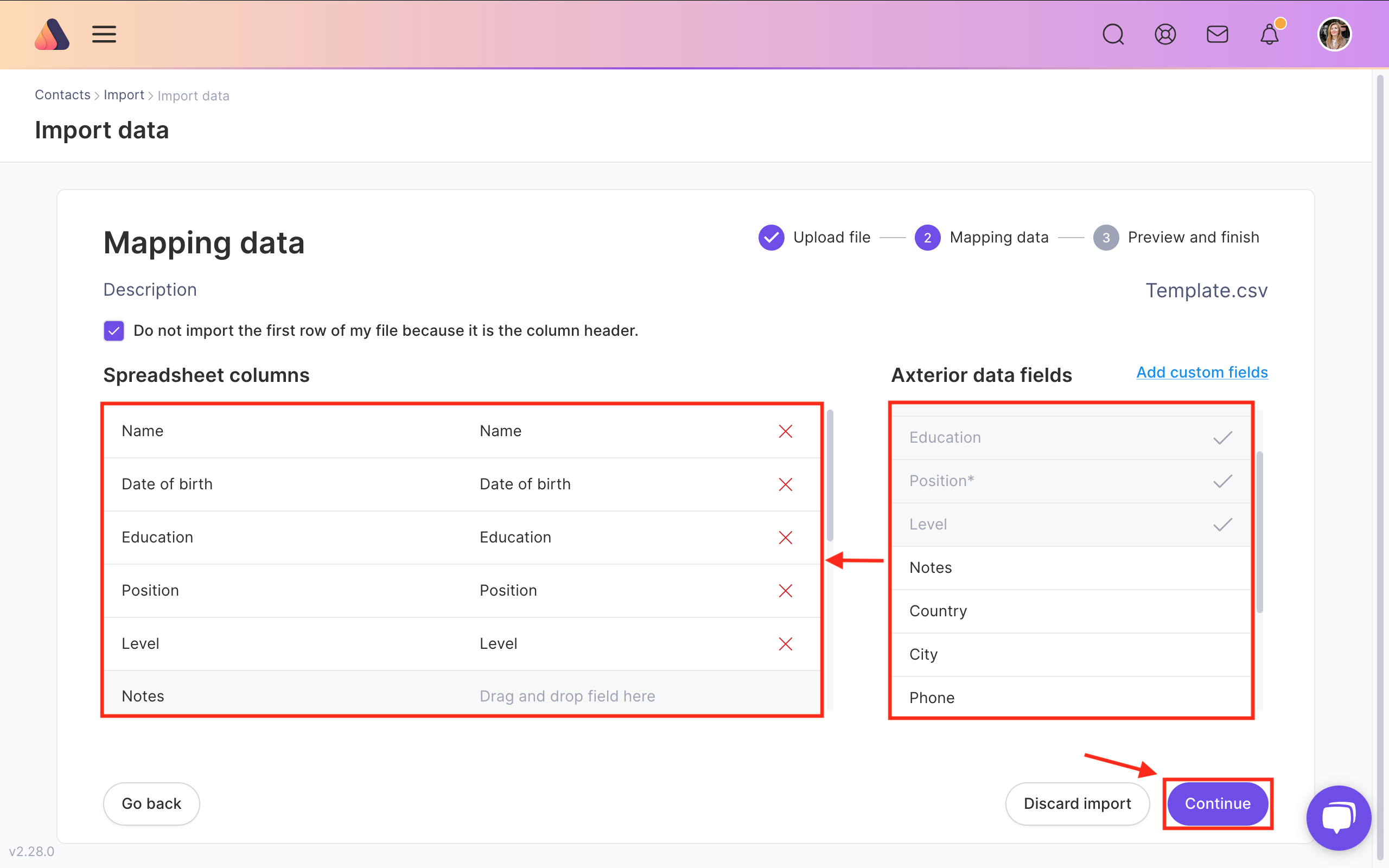Image resolution: width=1389 pixels, height=868 pixels.
Task: Select the City data field
Action: [x=1071, y=654]
